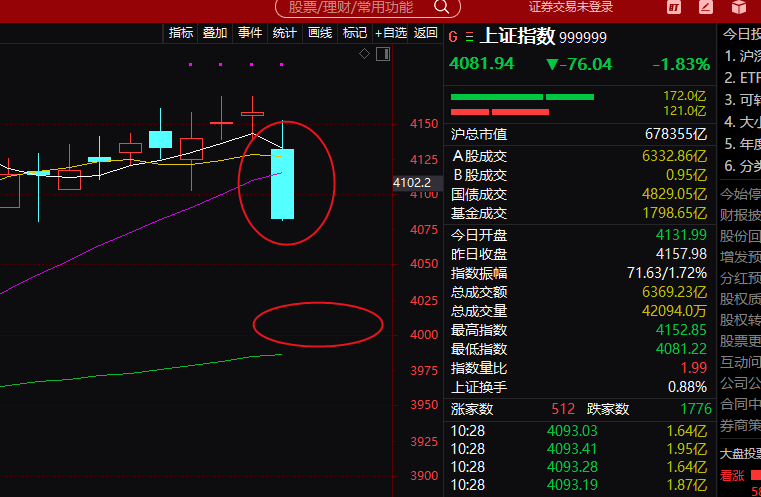This screenshot has height=497, width=761.
Task: Click the 4000 price axis label
Action: coord(424,335)
